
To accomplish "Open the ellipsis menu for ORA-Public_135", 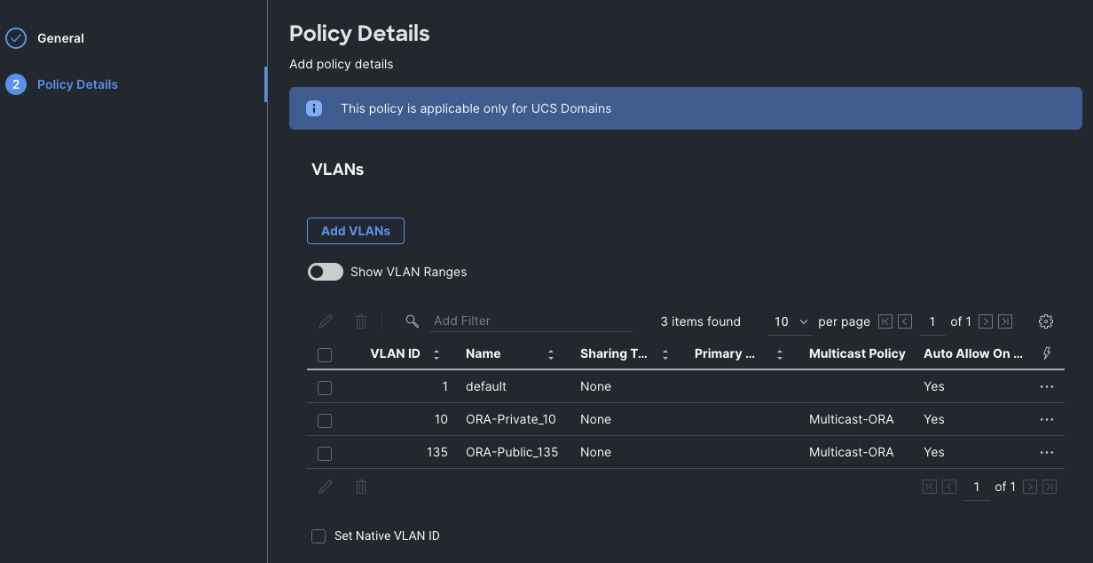I will point(1046,453).
